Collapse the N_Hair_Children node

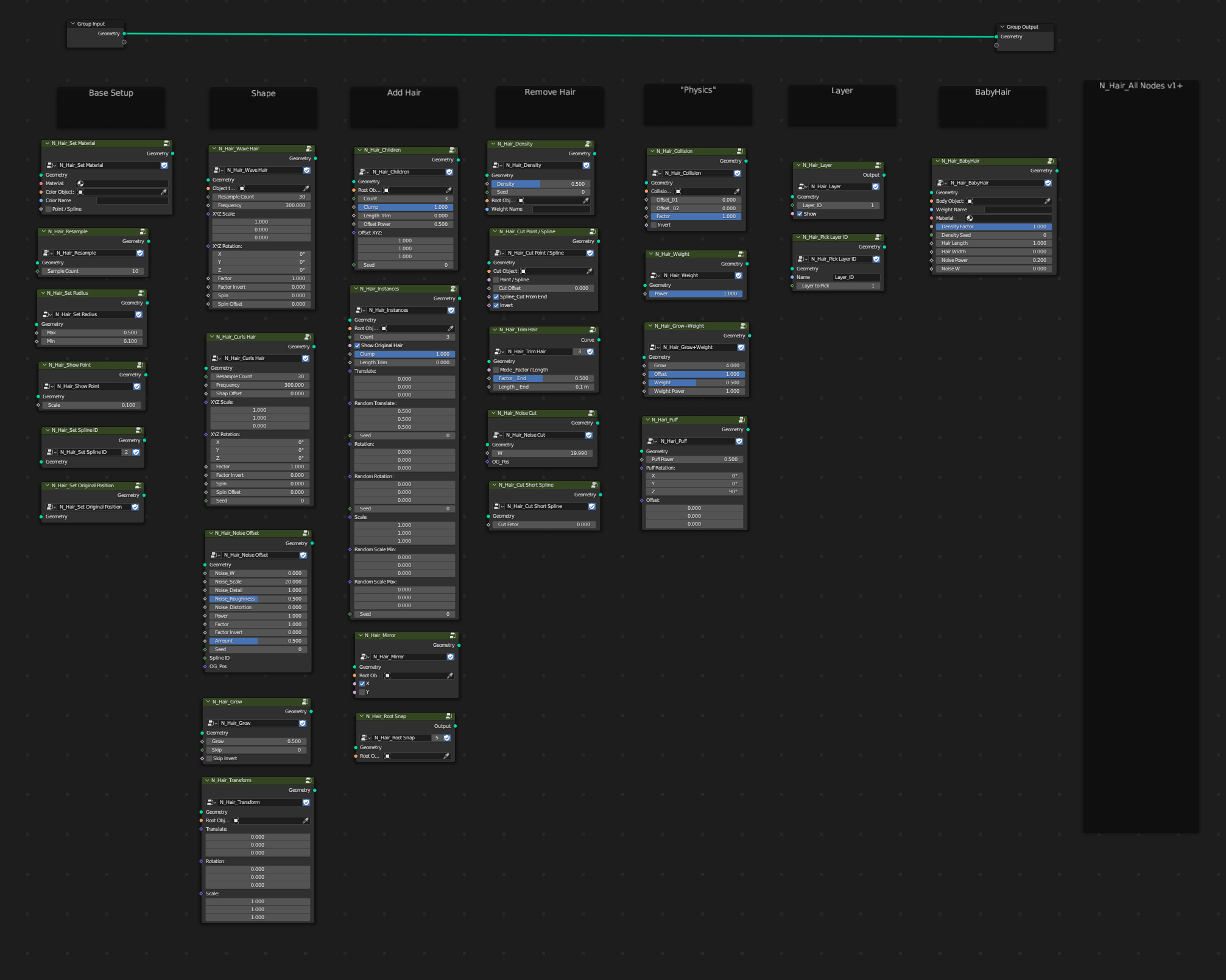pyautogui.click(x=360, y=150)
